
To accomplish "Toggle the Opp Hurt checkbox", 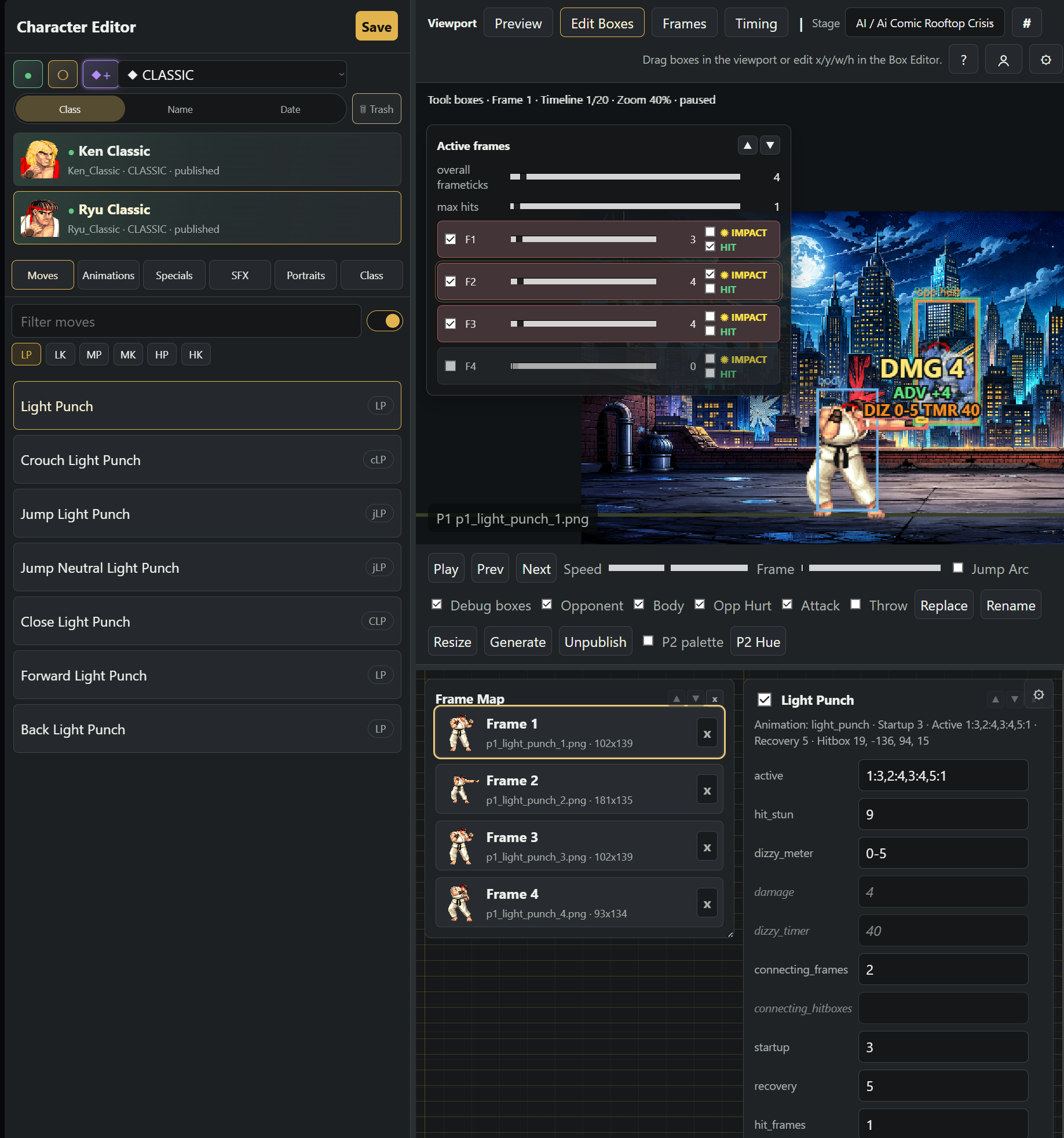I will 700,605.
